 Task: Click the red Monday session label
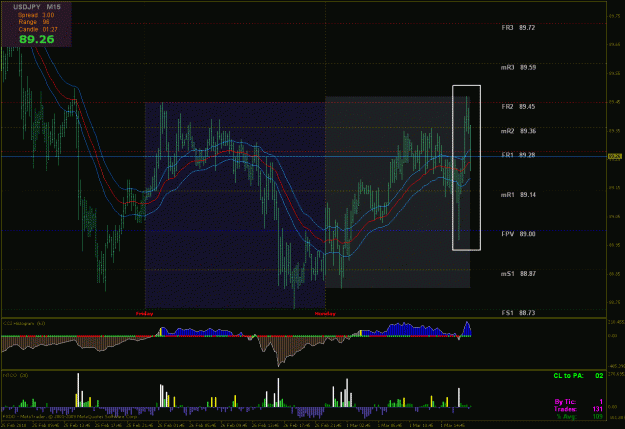pos(325,314)
